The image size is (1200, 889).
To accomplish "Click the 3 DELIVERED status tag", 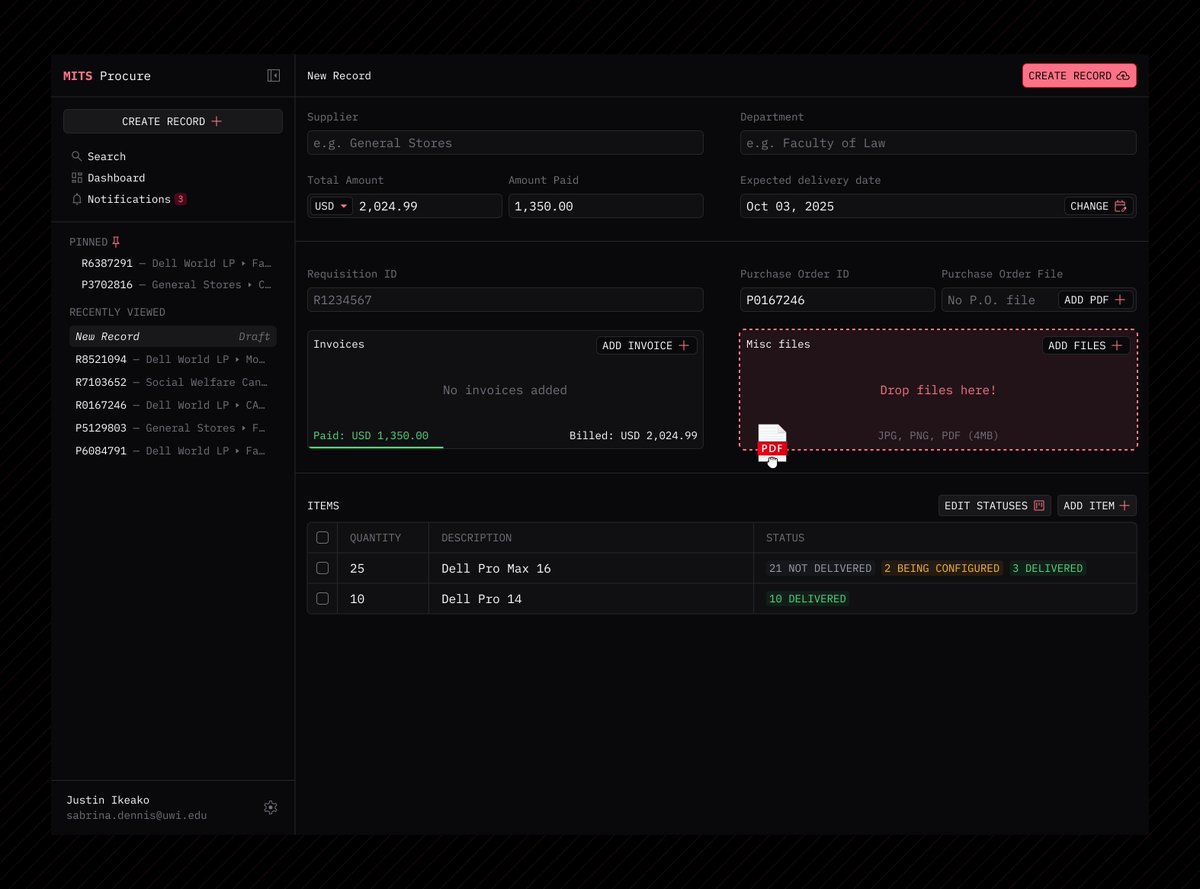I will (1047, 569).
